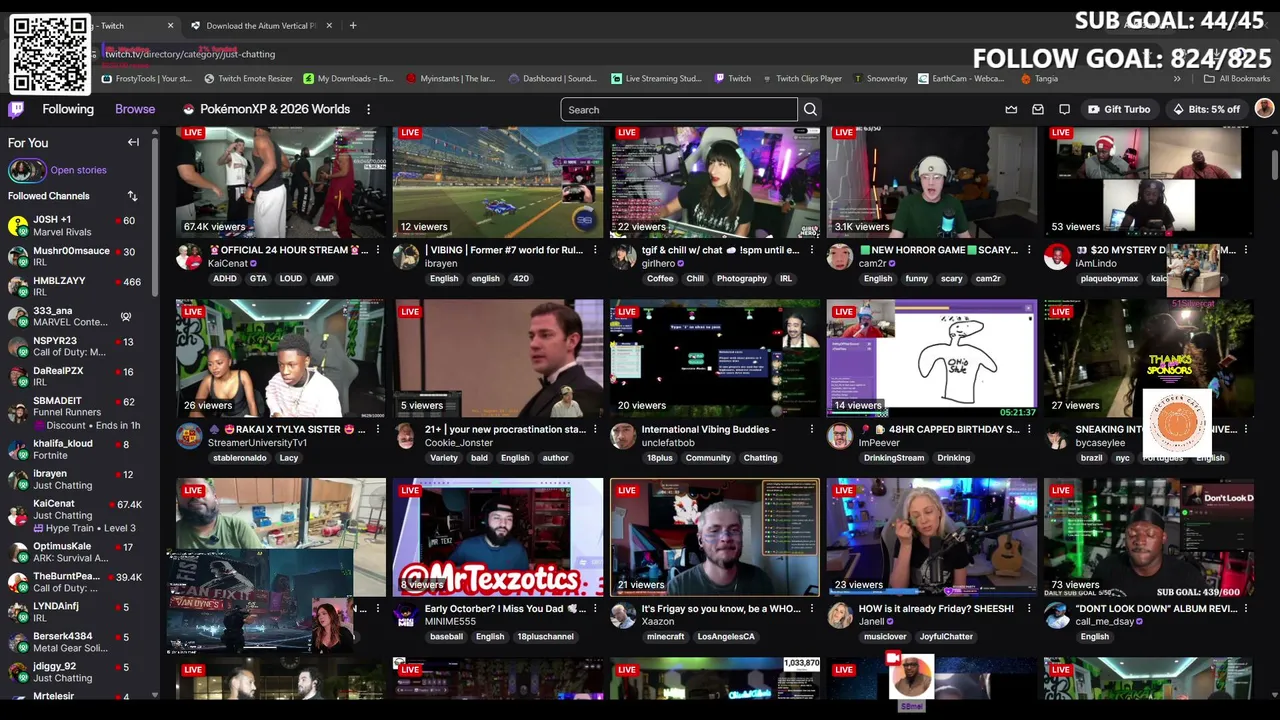Open options menu for iAmLindo's stream card

pyautogui.click(x=1246, y=250)
